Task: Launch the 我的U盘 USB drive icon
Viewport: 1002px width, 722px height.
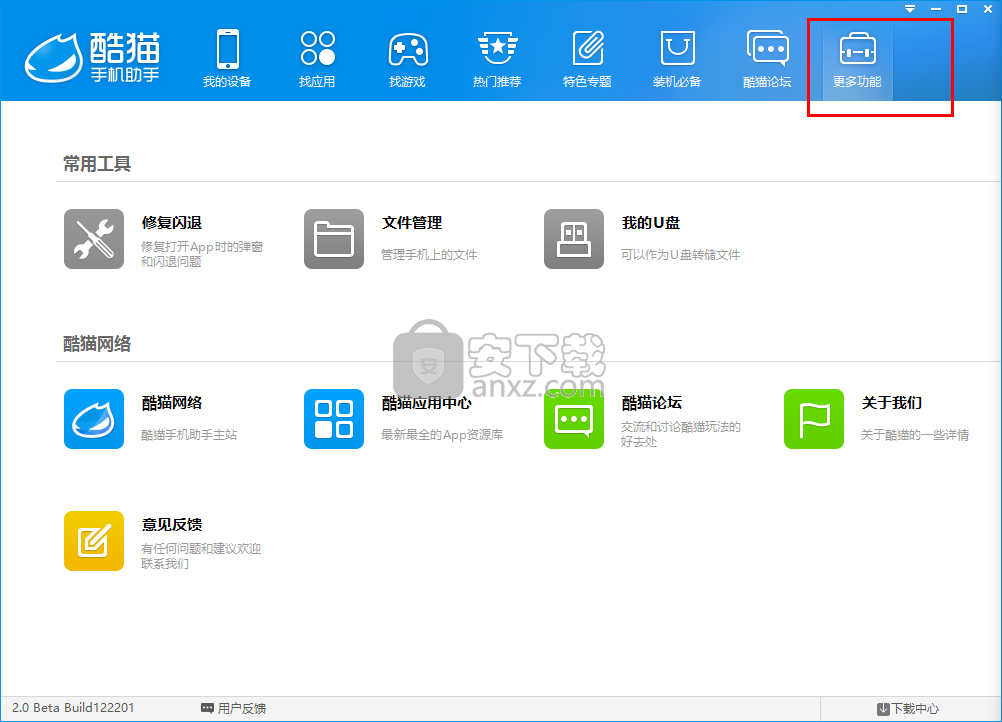Action: coord(574,239)
